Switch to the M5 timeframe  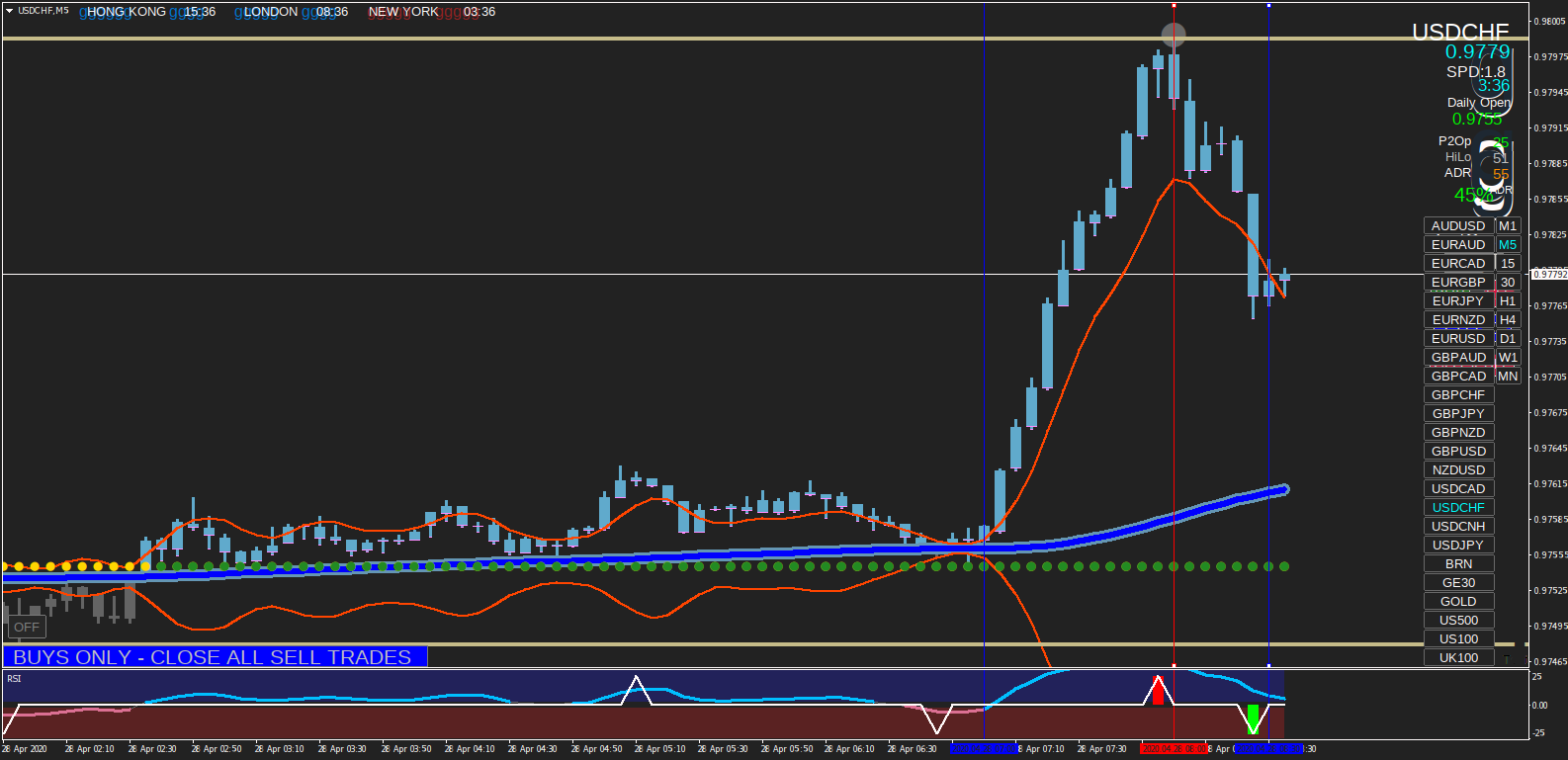1508,245
